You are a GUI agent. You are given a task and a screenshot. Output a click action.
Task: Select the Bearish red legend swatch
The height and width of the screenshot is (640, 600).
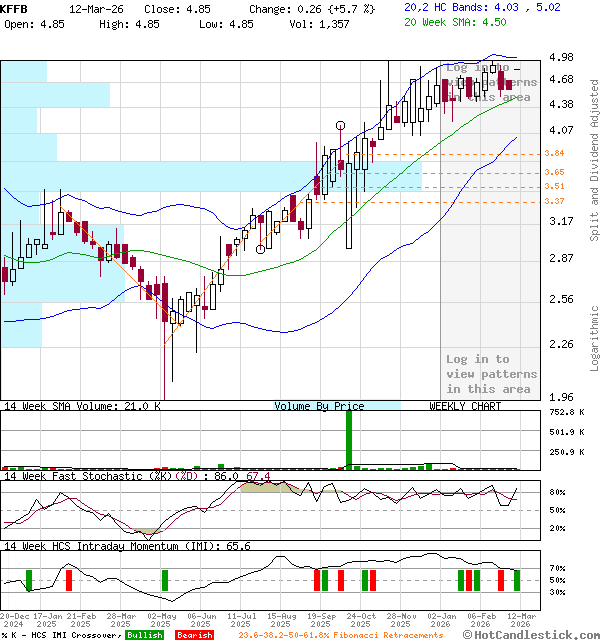[194, 635]
